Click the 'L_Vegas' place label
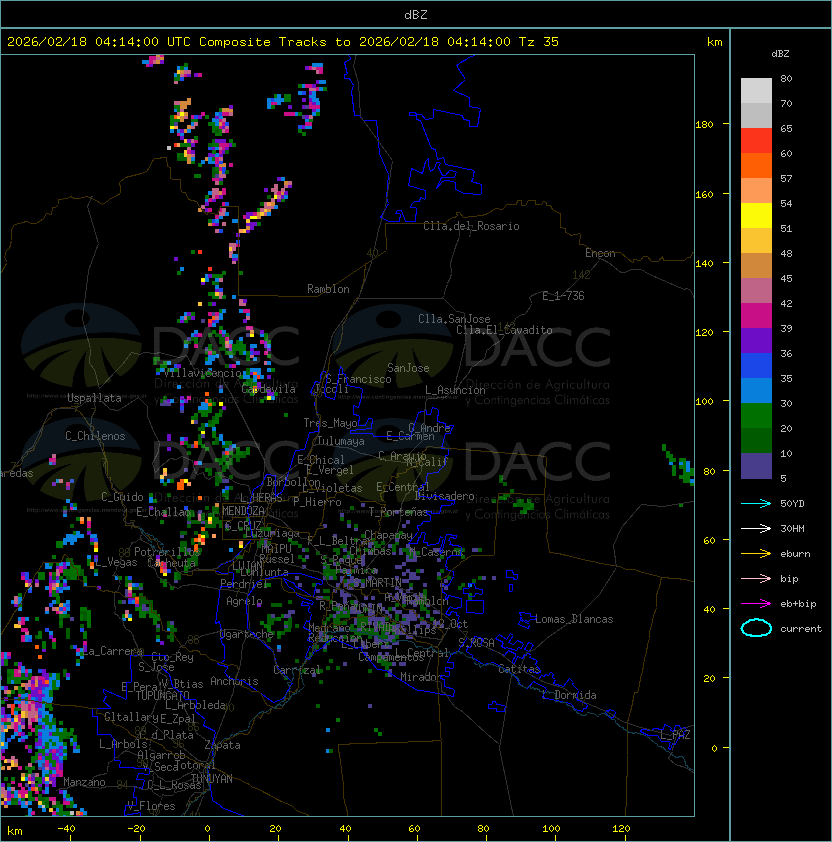This screenshot has height=842, width=832. tap(116, 562)
